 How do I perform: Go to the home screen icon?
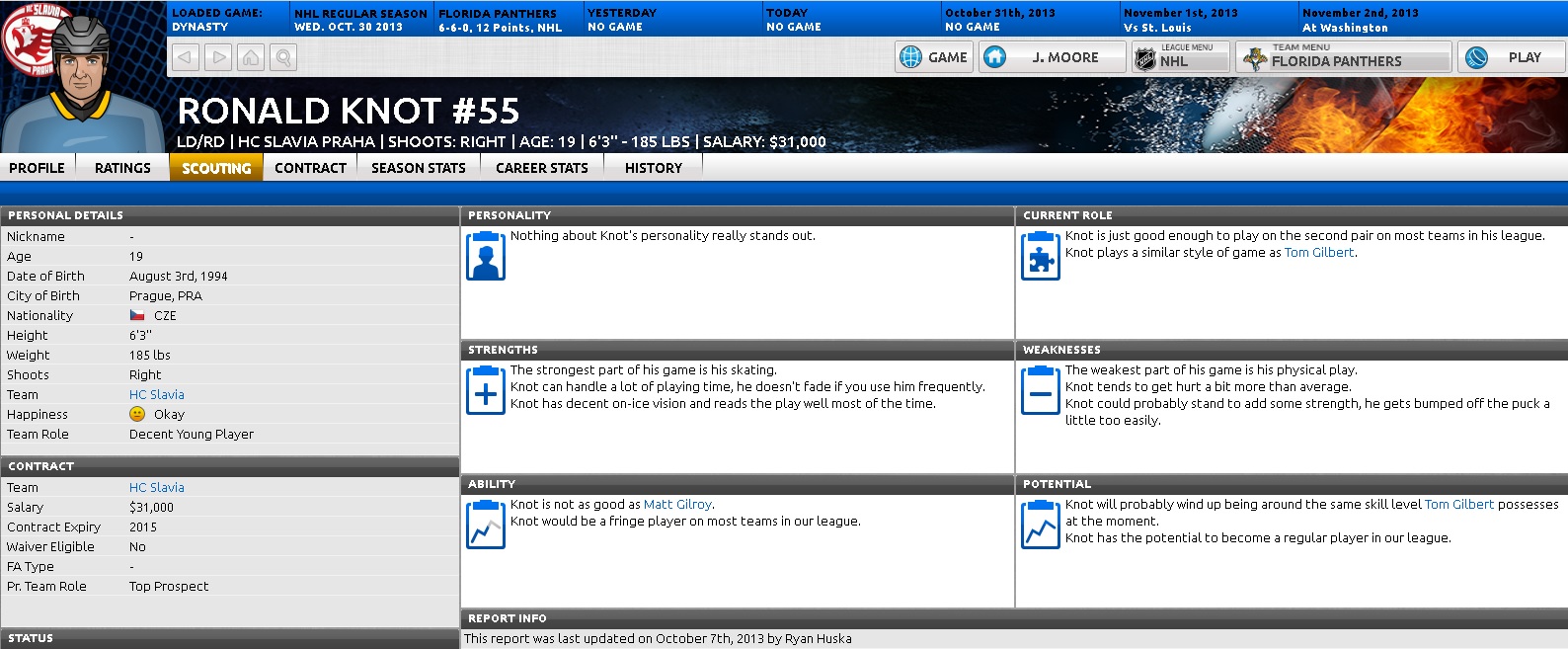(x=251, y=57)
